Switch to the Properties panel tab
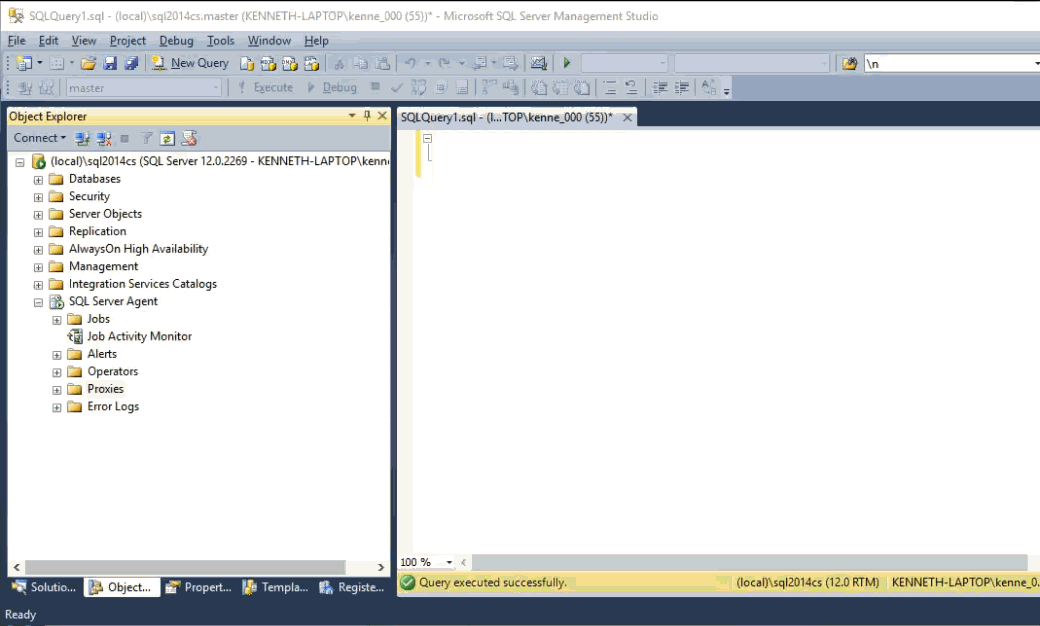 (198, 587)
